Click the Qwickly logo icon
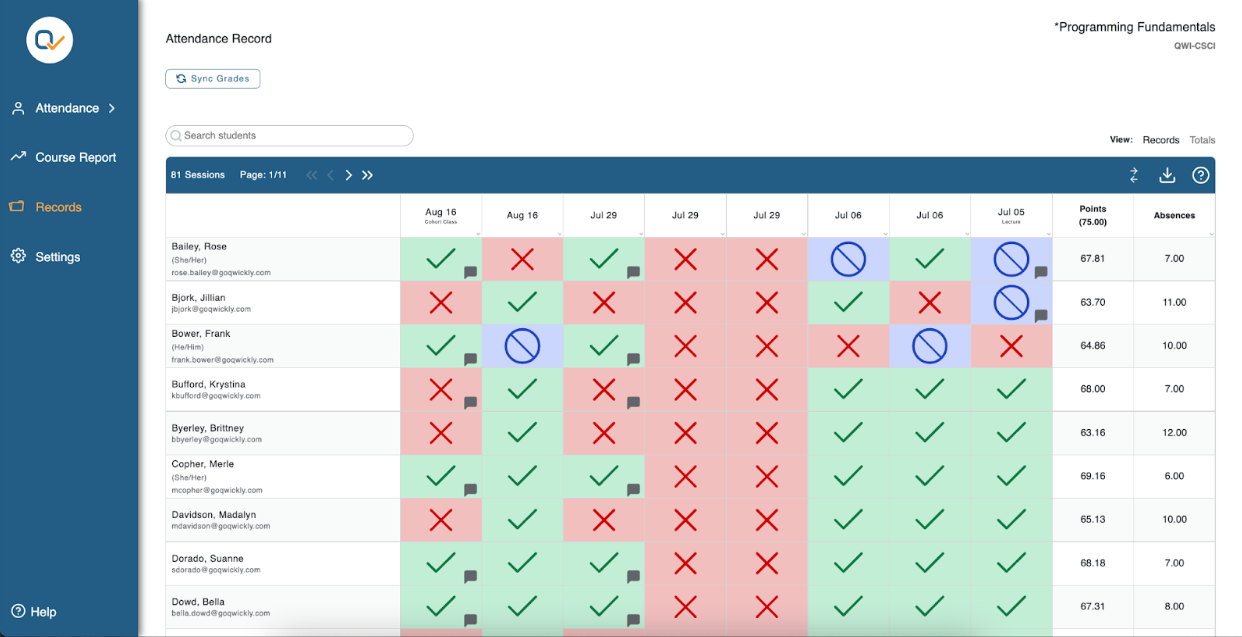 tap(49, 41)
